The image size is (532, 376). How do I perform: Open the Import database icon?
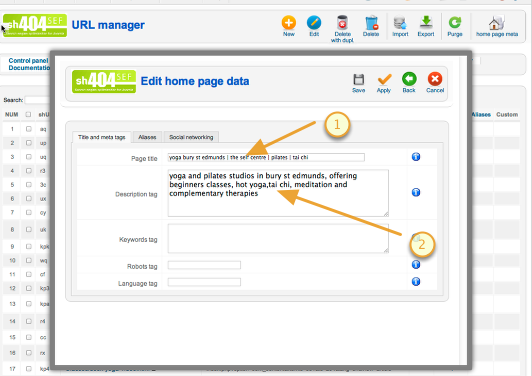400,23
